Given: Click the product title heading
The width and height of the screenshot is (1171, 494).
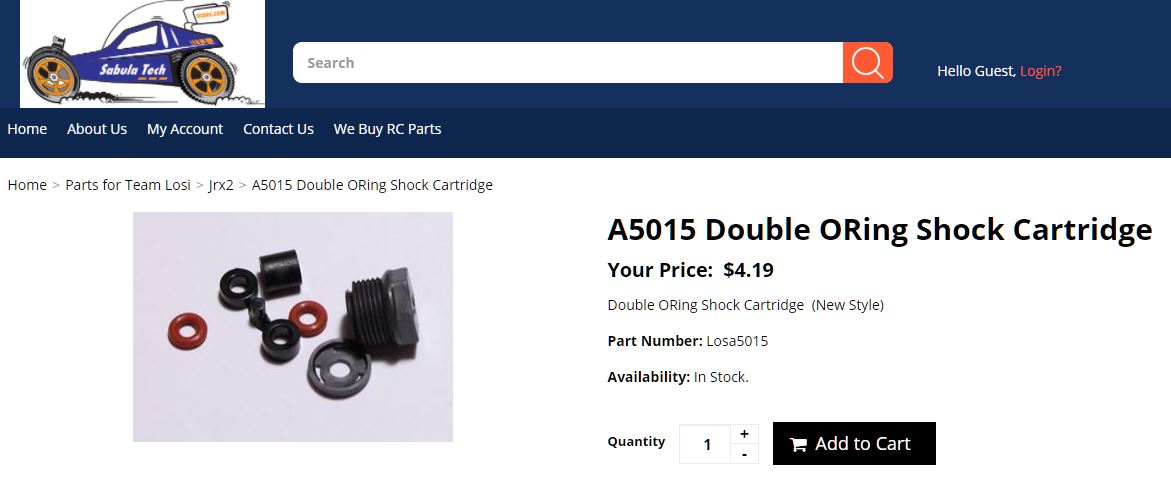Looking at the screenshot, I should (880, 229).
